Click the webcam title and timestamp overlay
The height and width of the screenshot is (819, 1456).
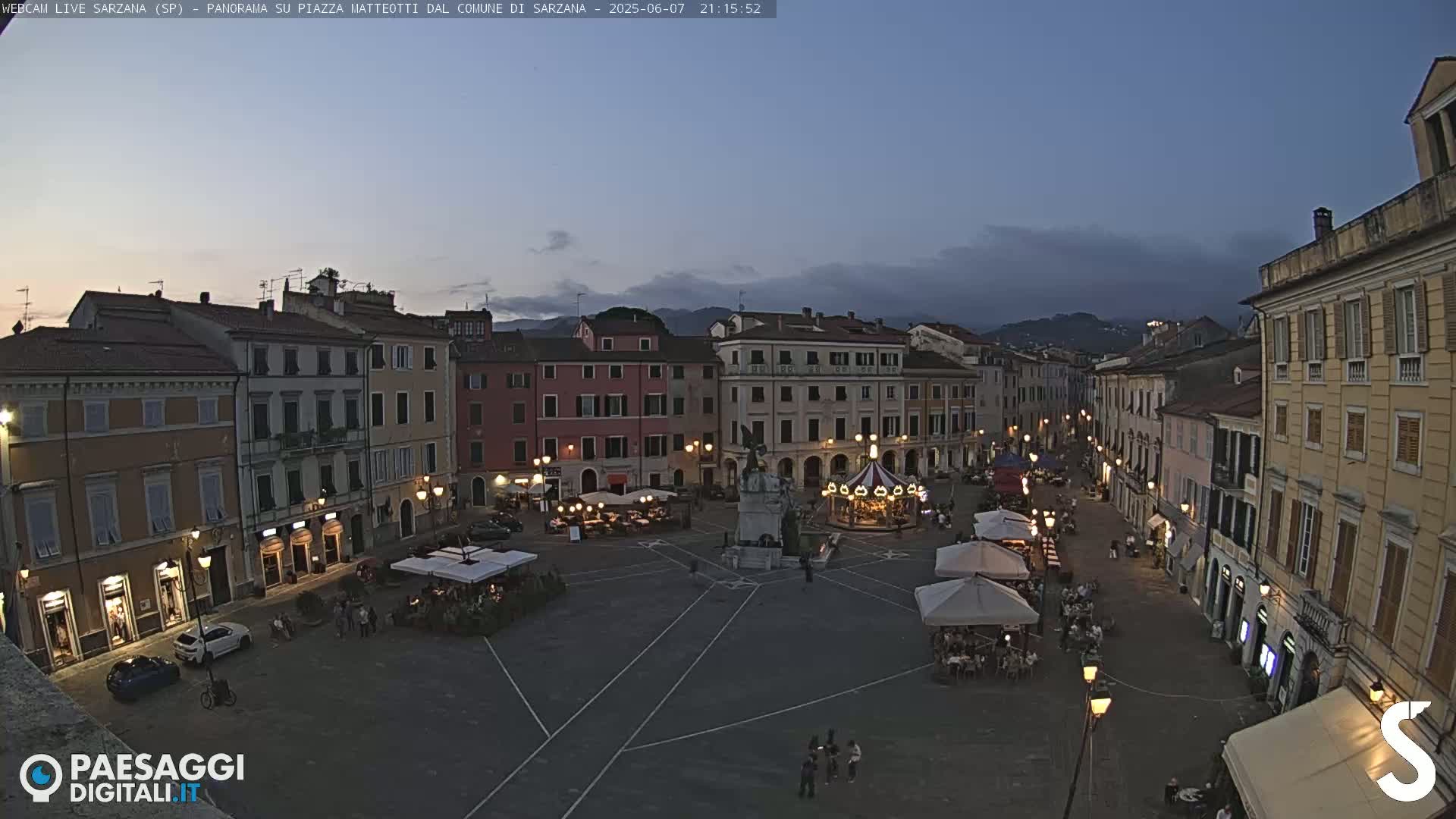pos(388,8)
